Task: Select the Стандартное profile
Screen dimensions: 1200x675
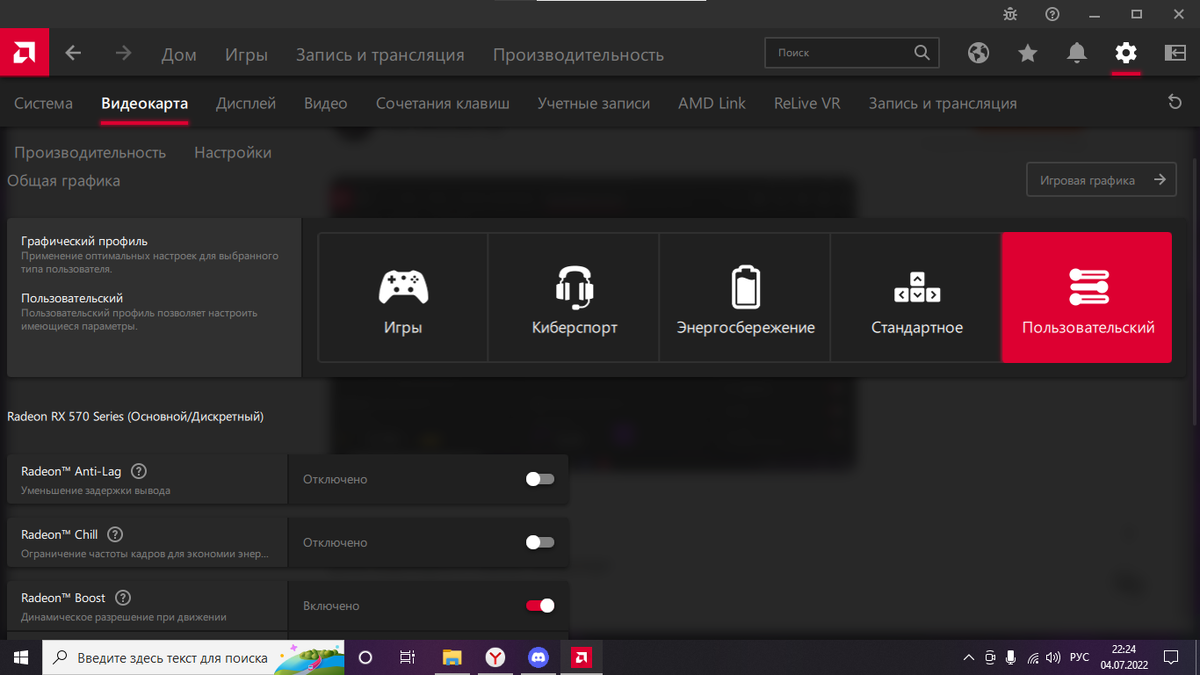Action: coord(916,297)
